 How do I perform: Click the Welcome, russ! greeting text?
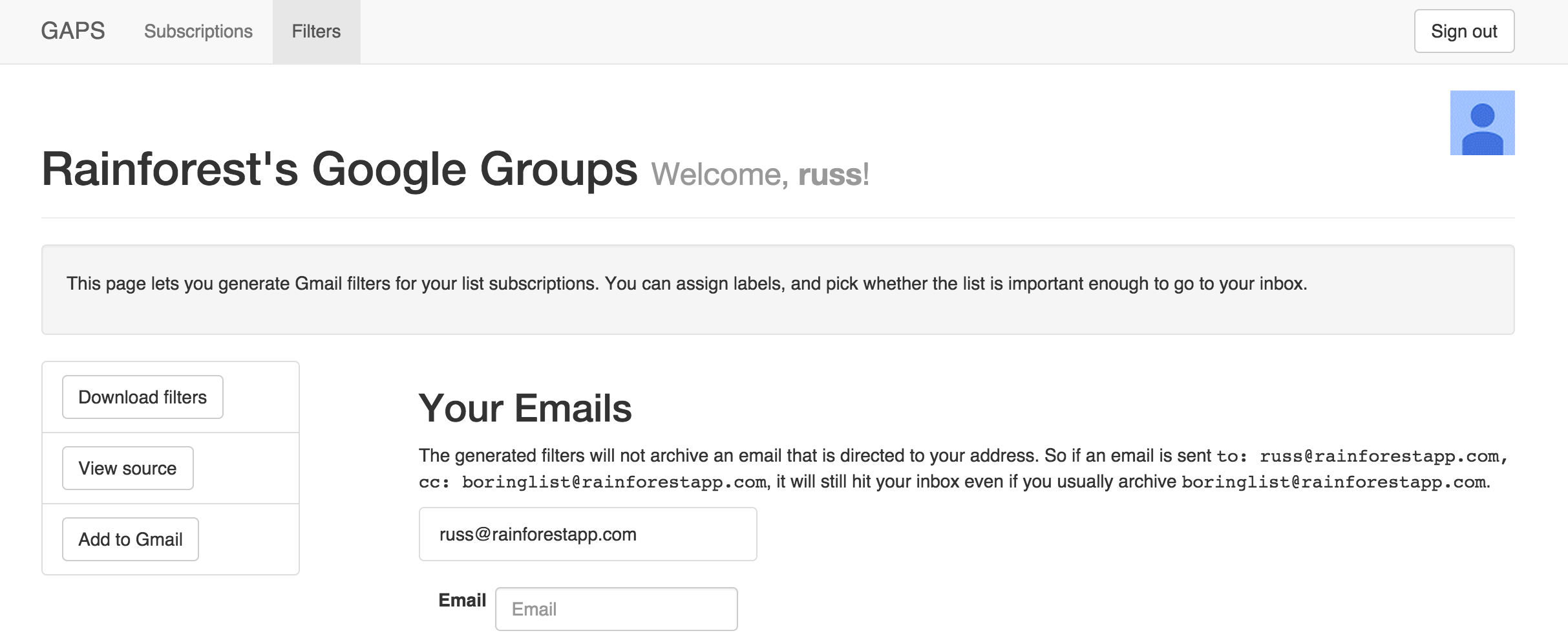click(760, 174)
